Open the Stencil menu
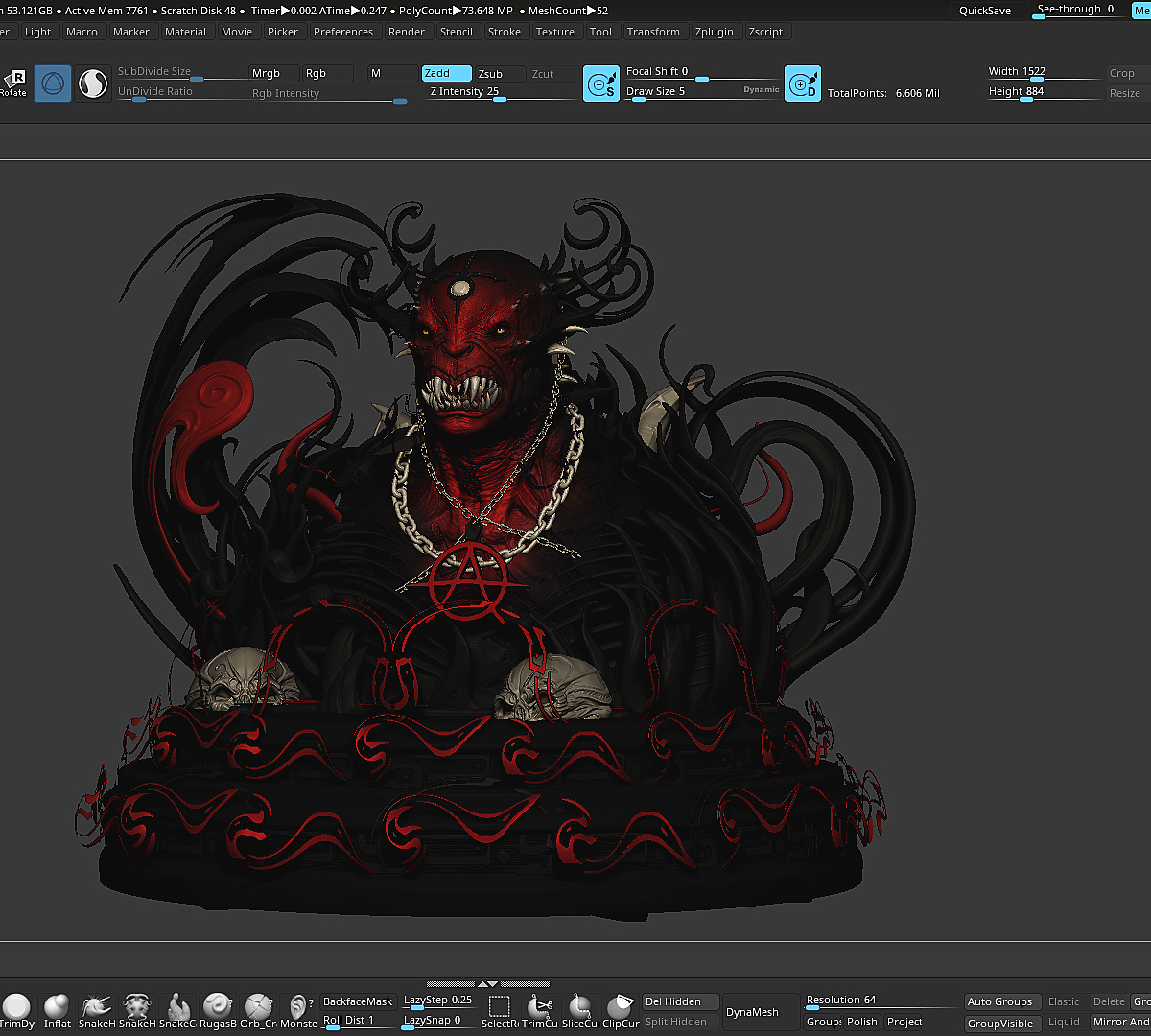1151x1036 pixels. coord(457,32)
